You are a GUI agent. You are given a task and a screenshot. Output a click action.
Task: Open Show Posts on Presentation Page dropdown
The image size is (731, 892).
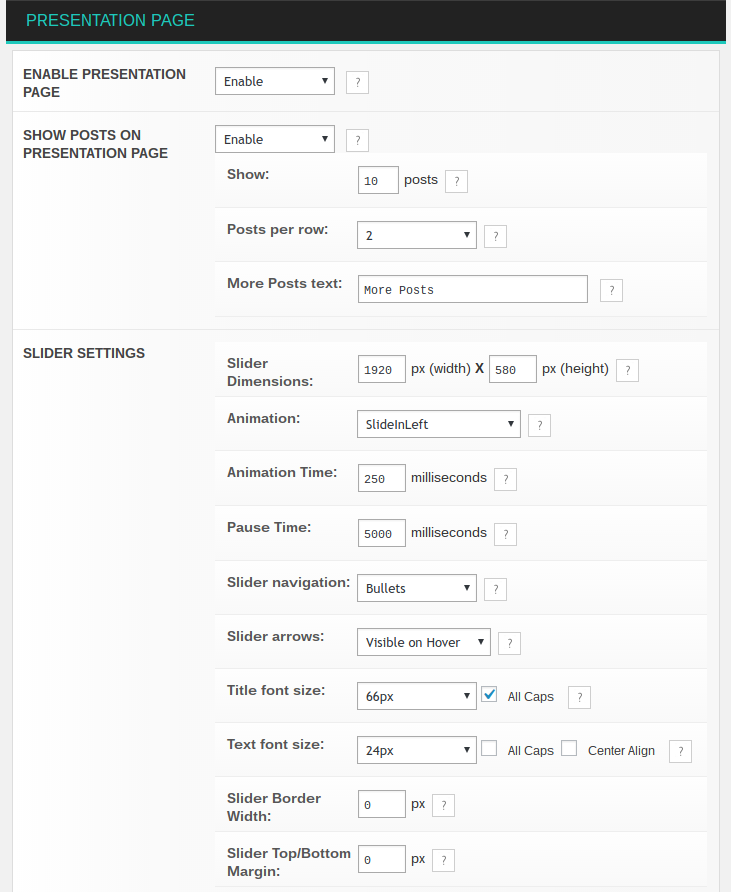pyautogui.click(x=275, y=139)
